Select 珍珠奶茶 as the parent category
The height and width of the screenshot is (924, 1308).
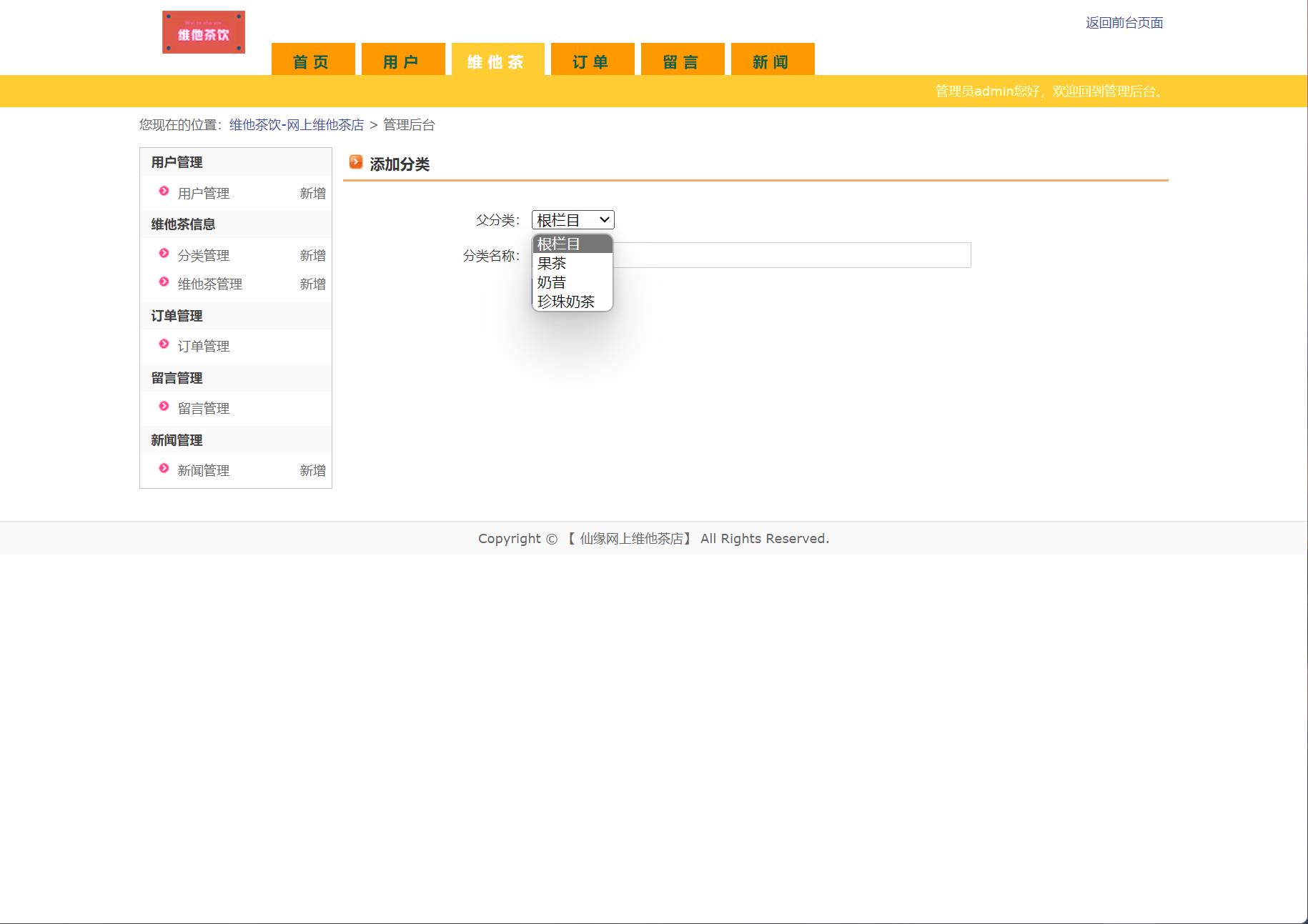point(565,301)
